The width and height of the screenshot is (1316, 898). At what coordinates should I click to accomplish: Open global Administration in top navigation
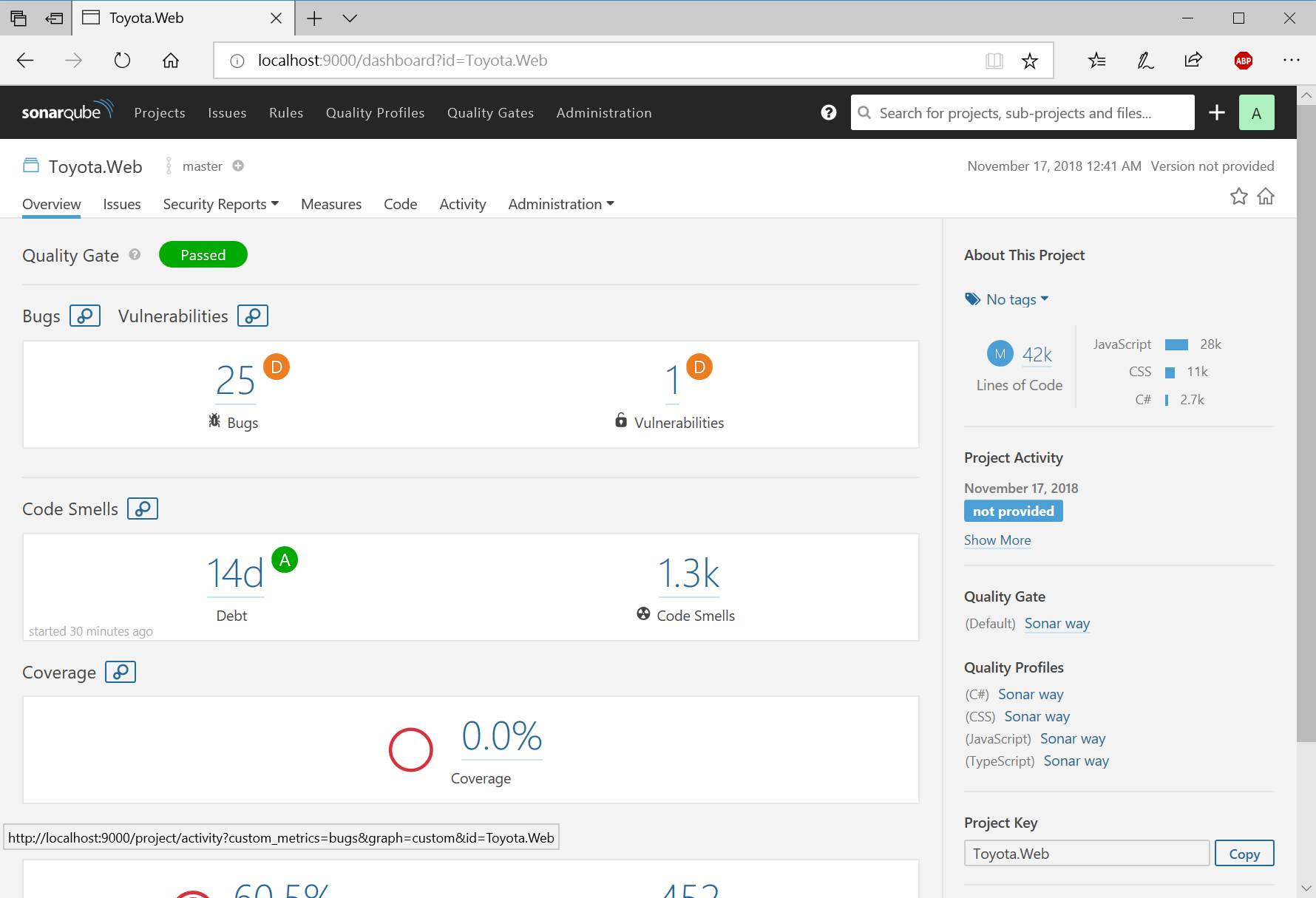click(x=604, y=112)
